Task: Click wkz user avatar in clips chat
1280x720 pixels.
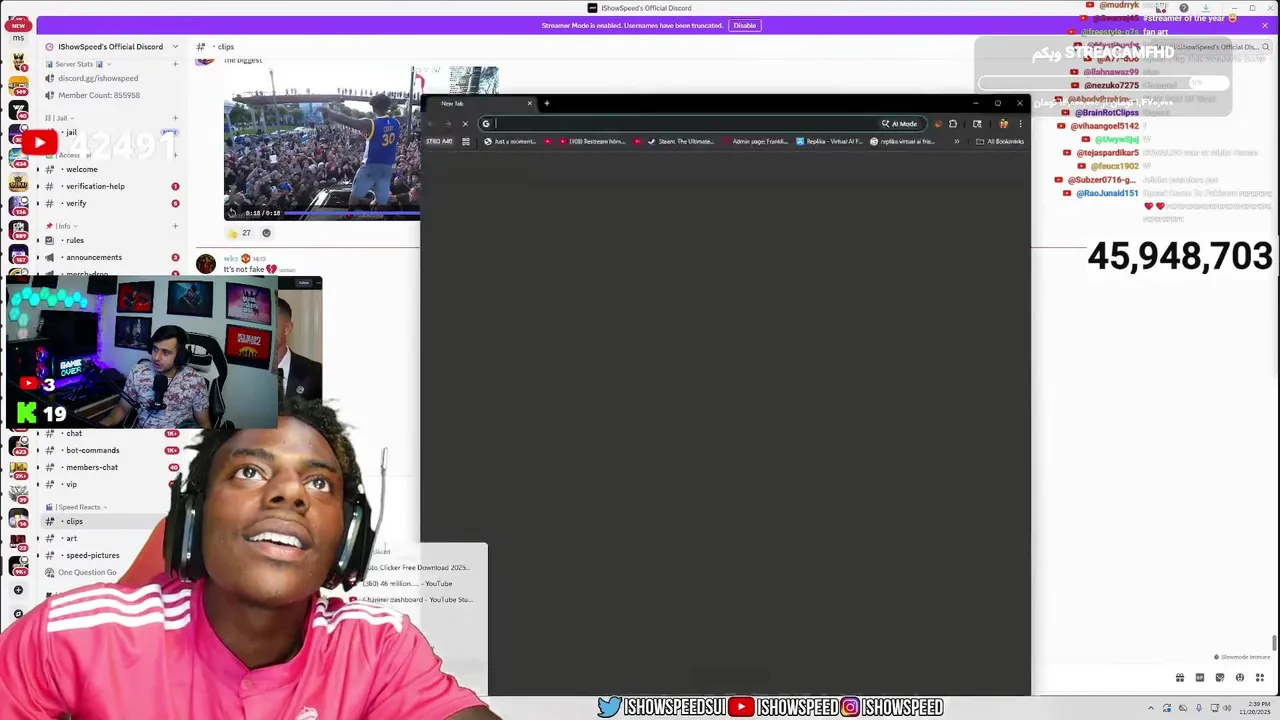Action: click(x=206, y=264)
